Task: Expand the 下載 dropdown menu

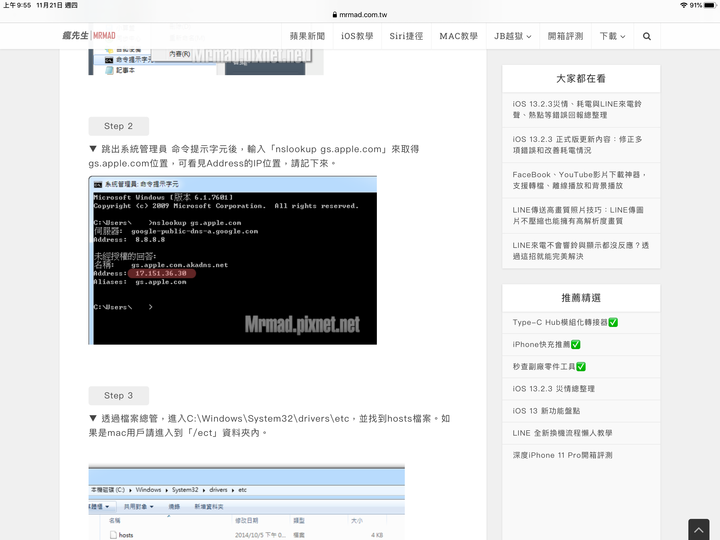Action: (x=613, y=36)
